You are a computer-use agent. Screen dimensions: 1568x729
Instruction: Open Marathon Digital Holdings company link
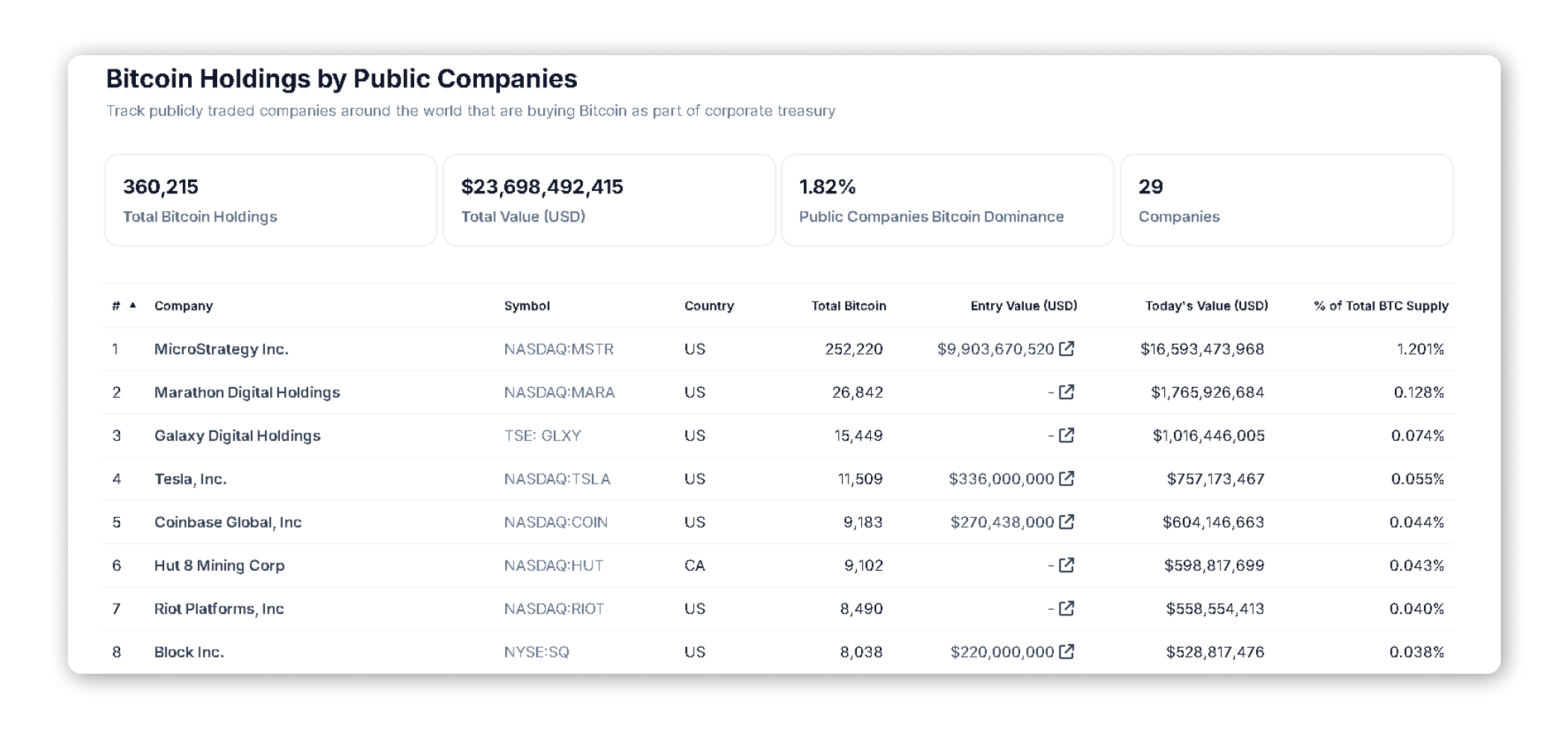[247, 392]
